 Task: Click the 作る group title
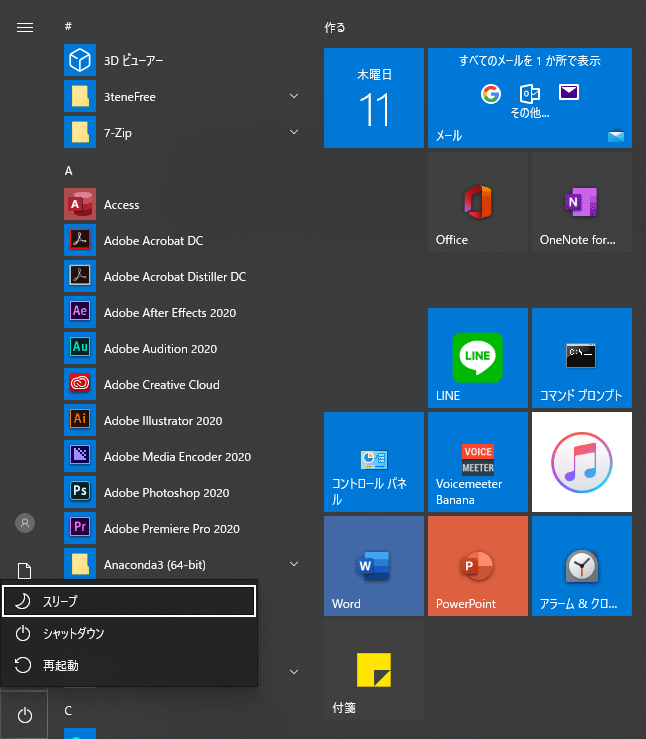[x=335, y=28]
